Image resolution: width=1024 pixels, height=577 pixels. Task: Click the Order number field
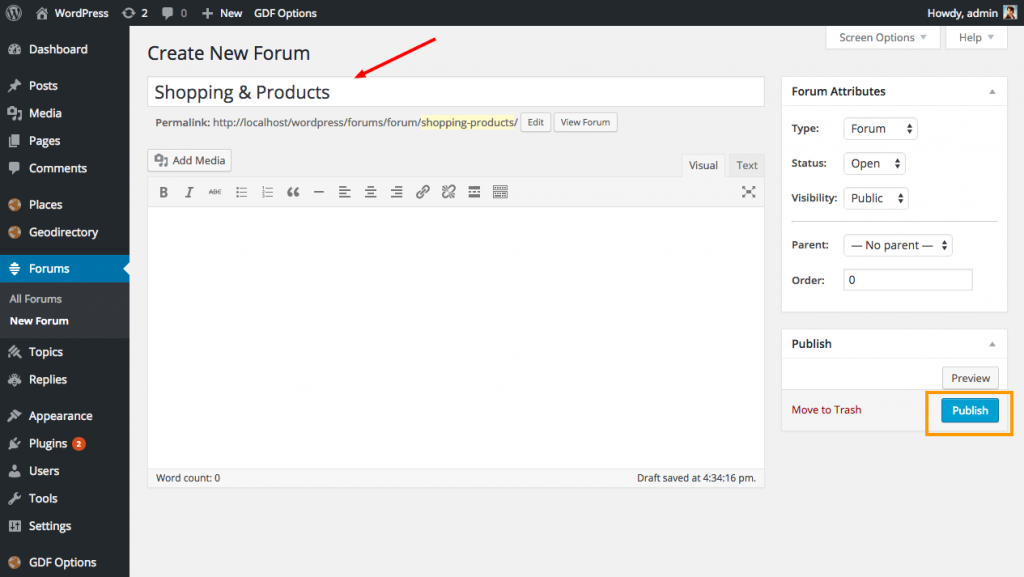tap(908, 280)
